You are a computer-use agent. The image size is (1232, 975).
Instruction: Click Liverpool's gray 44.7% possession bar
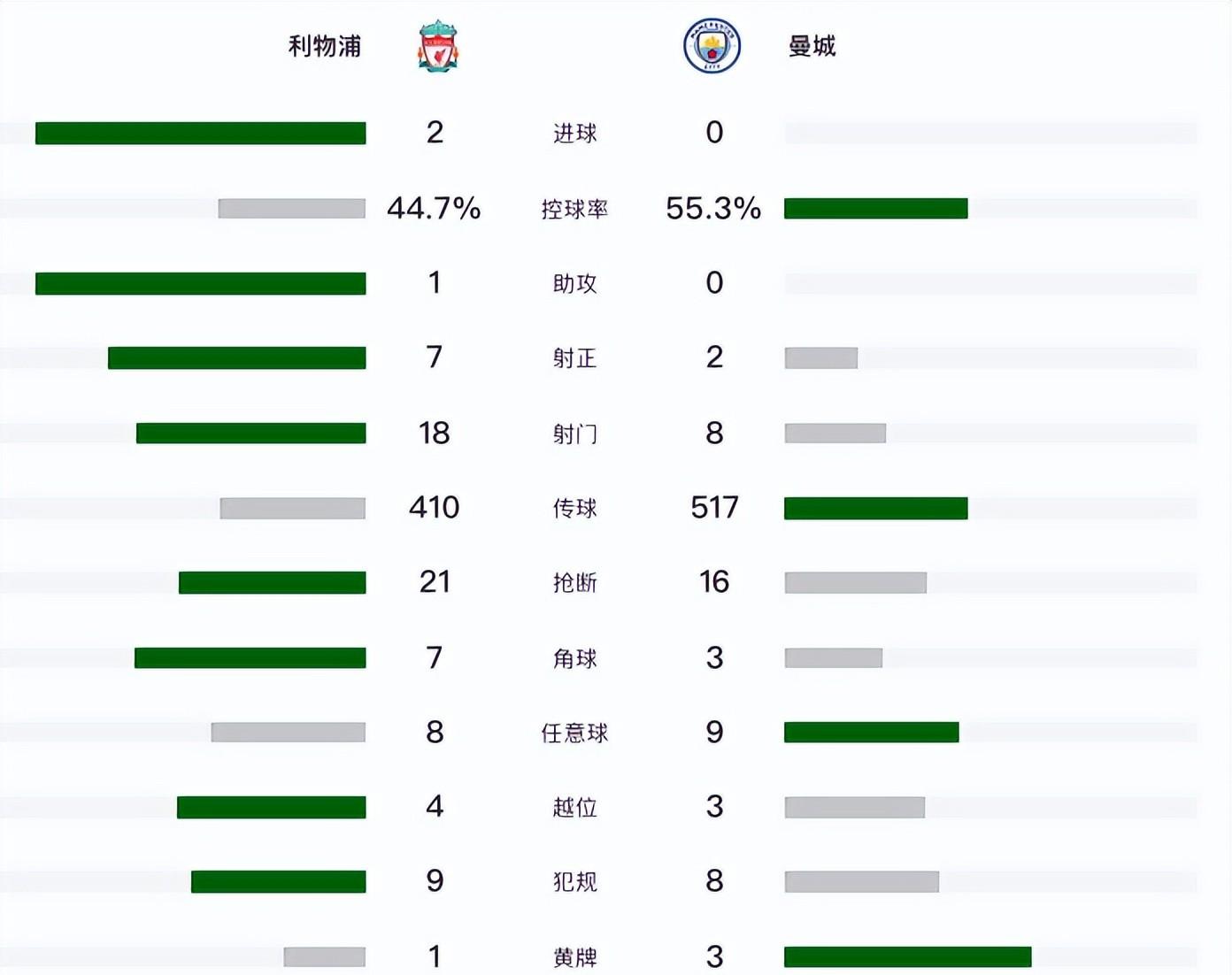click(x=292, y=209)
